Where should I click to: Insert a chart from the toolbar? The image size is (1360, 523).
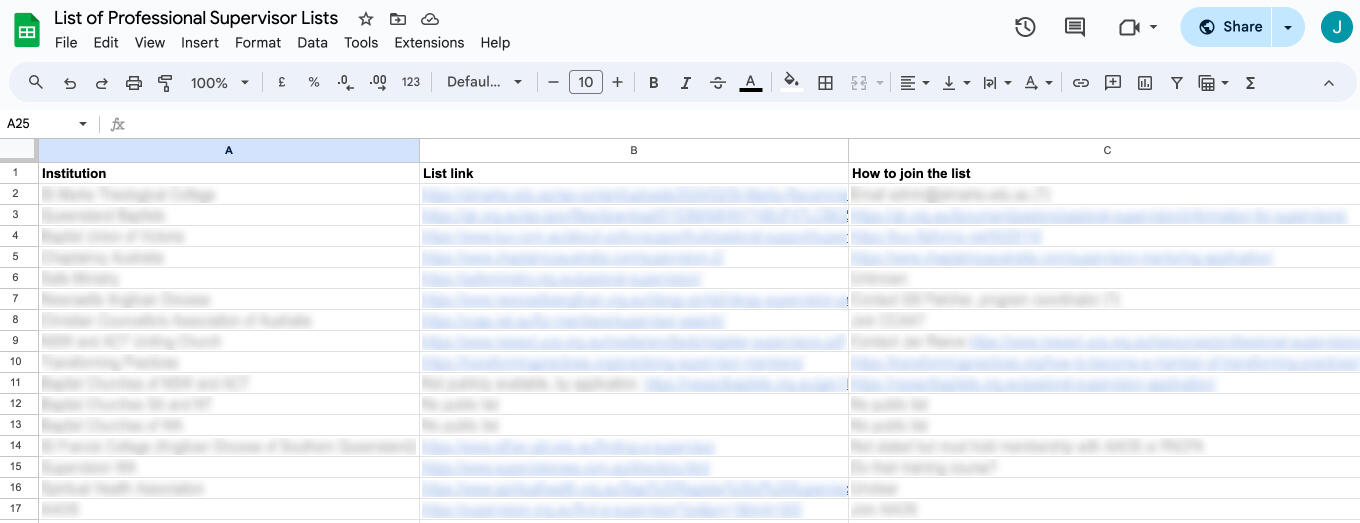click(x=1145, y=83)
